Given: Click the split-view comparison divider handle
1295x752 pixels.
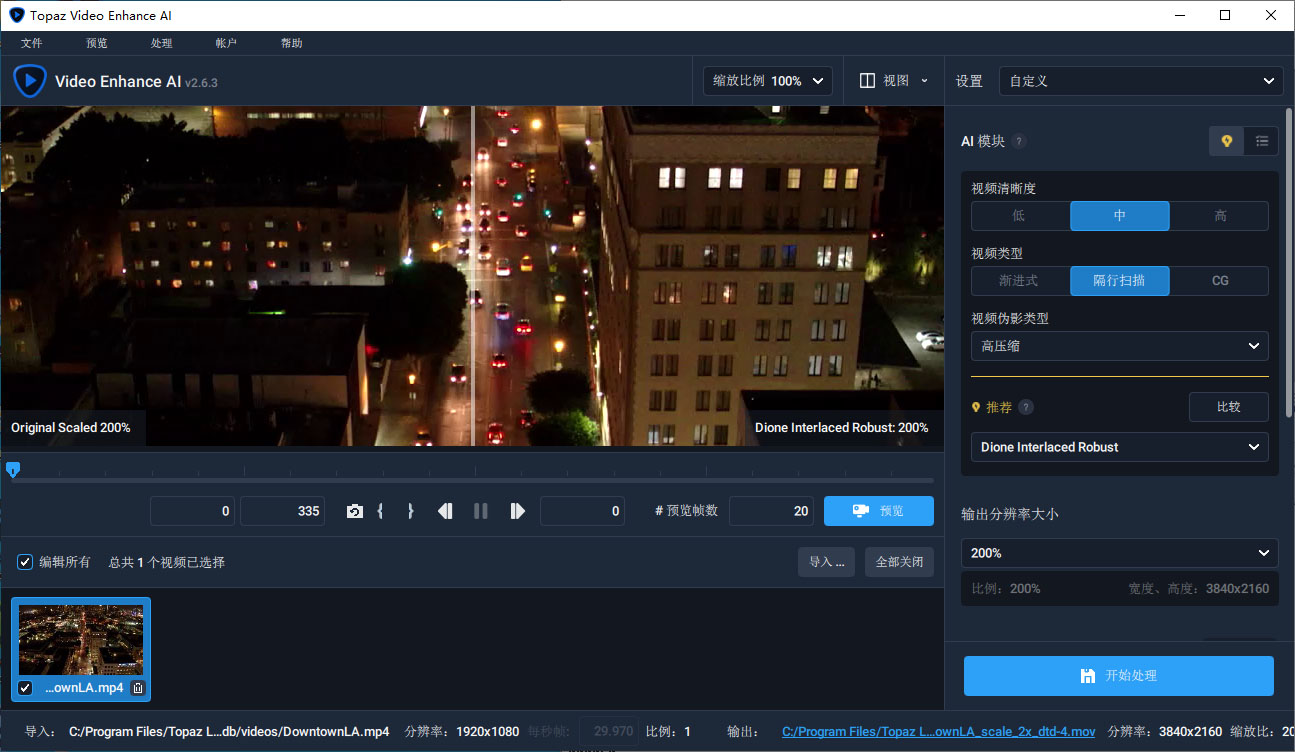Looking at the screenshot, I should click(473, 276).
